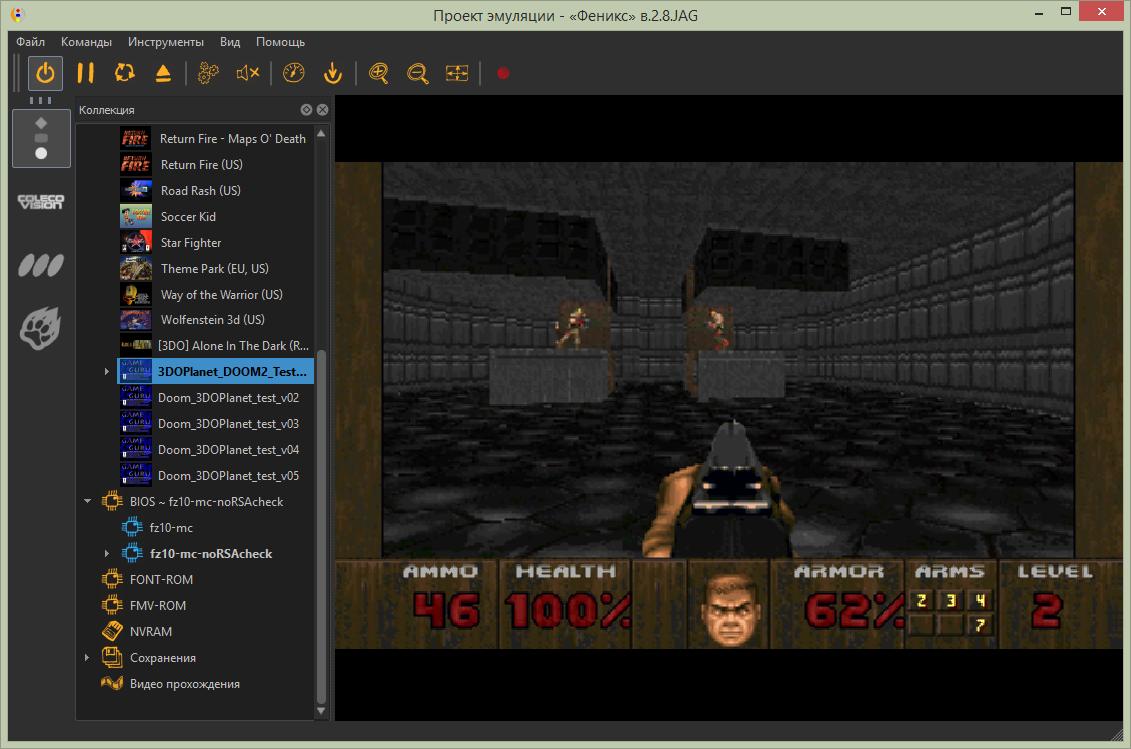
Task: Select the FONT-ROM entry
Action: click(161, 579)
